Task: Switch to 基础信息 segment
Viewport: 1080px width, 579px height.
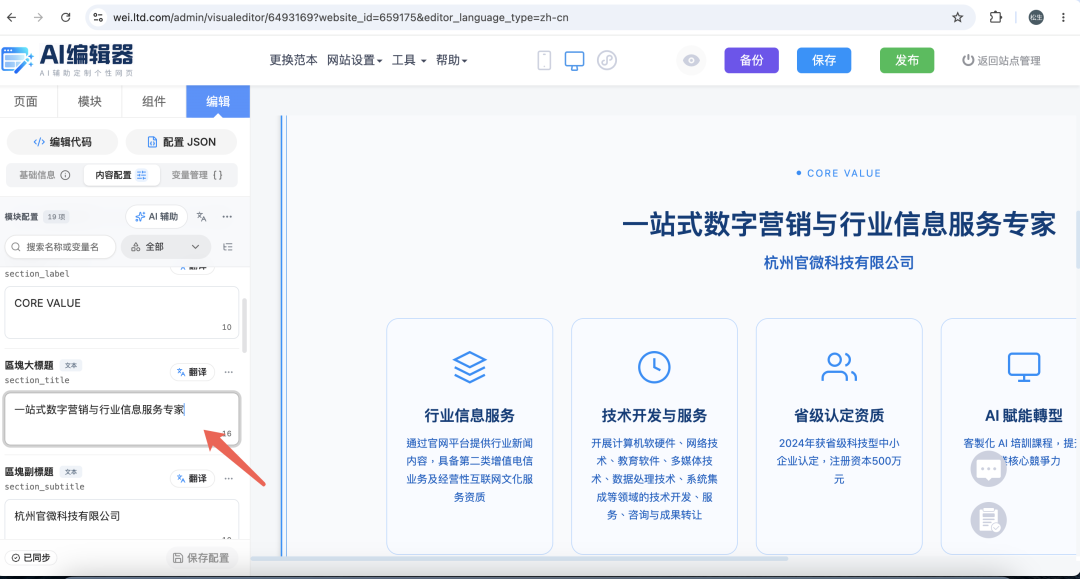Action: [45, 175]
